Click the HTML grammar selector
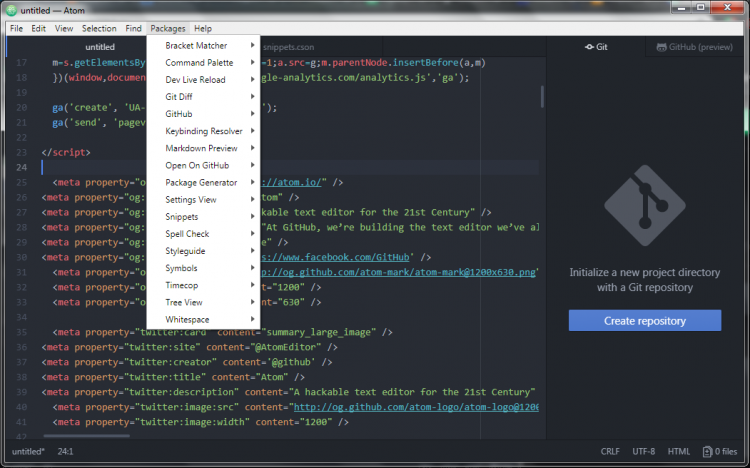 (679, 451)
